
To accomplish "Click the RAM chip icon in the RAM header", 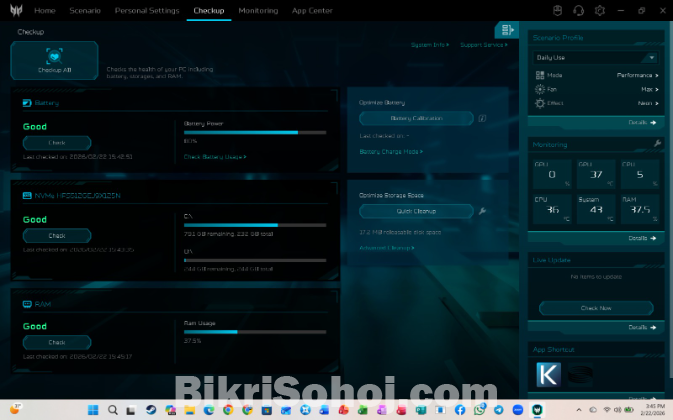I will (x=27, y=304).
